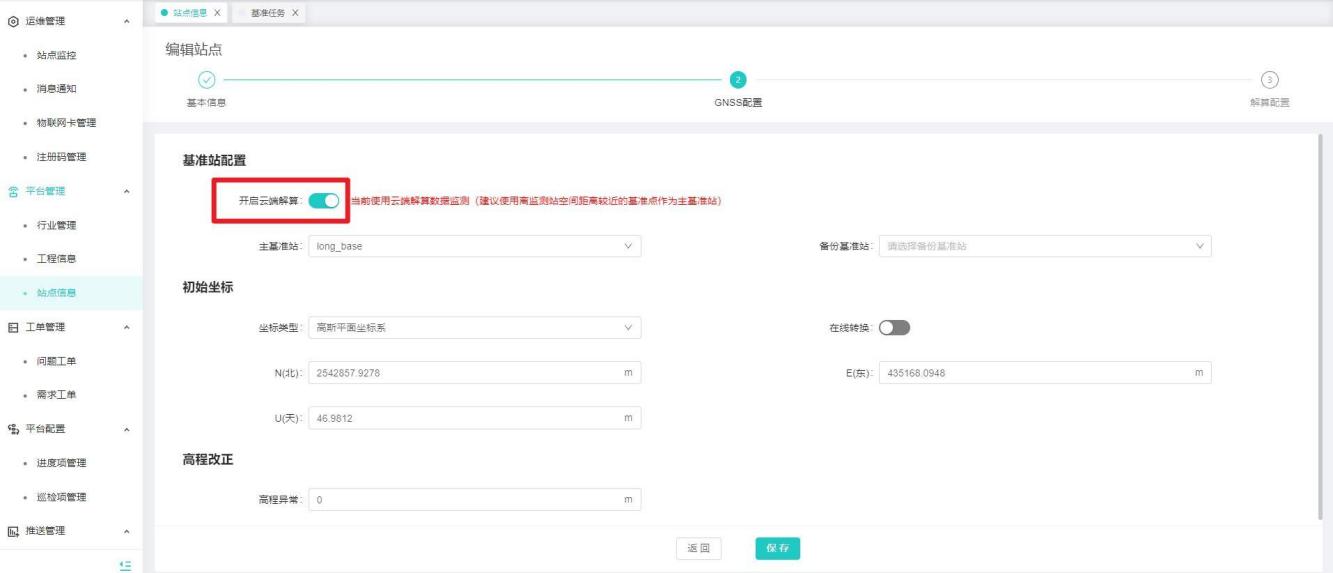Click the 返回 button
This screenshot has height=573, width=1333.
click(698, 548)
